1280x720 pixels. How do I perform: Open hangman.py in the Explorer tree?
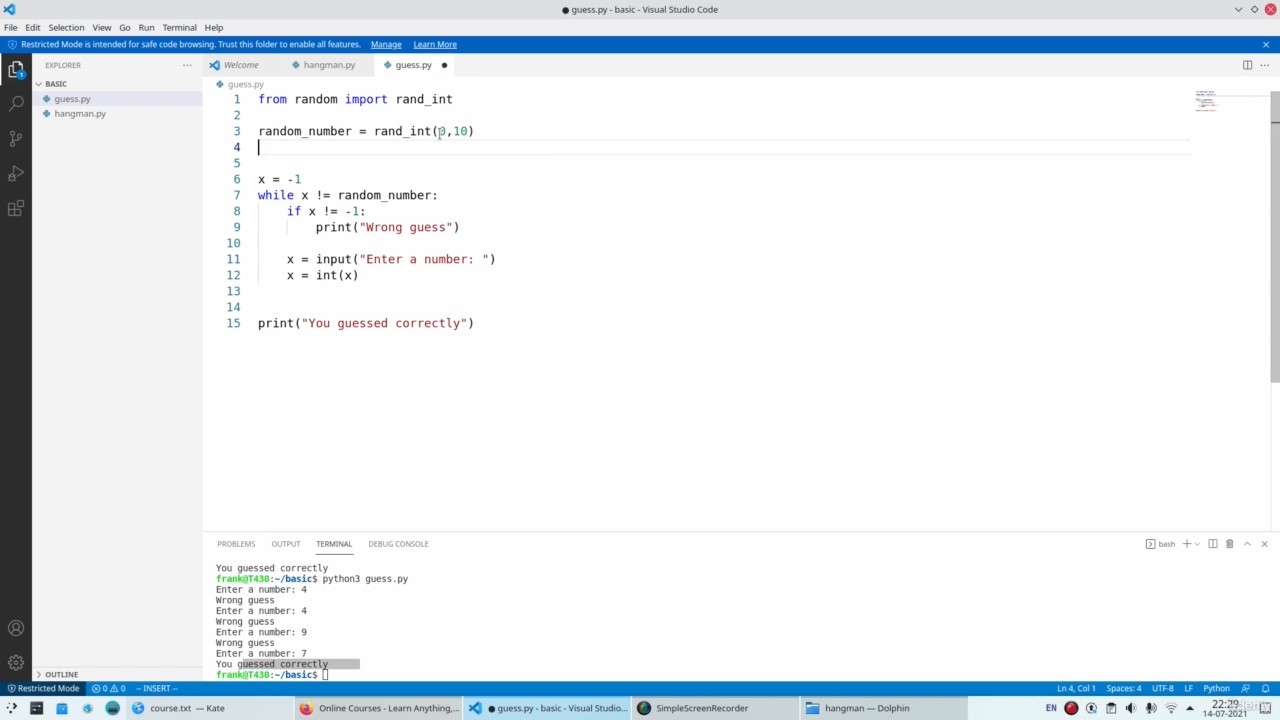tap(117, 114)
